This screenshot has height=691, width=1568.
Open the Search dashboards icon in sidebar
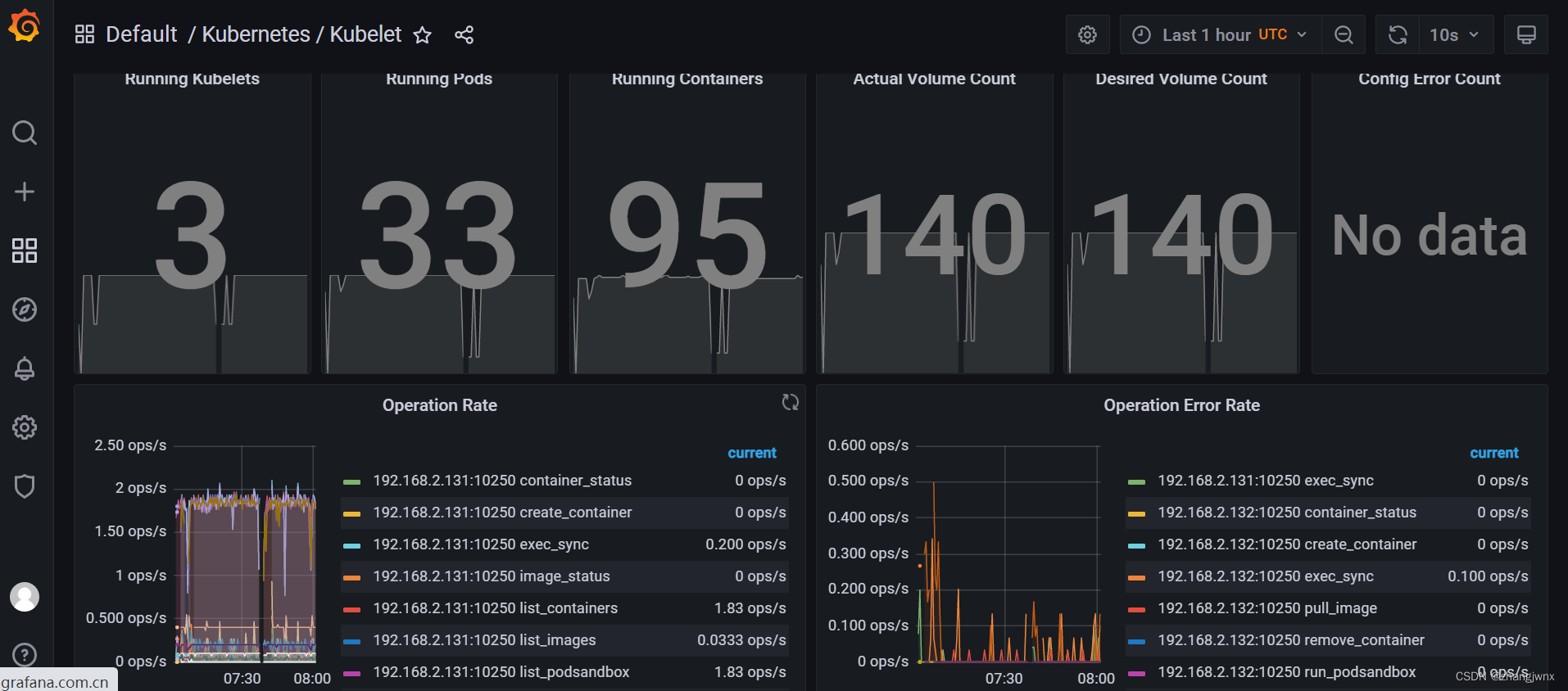pyautogui.click(x=25, y=133)
